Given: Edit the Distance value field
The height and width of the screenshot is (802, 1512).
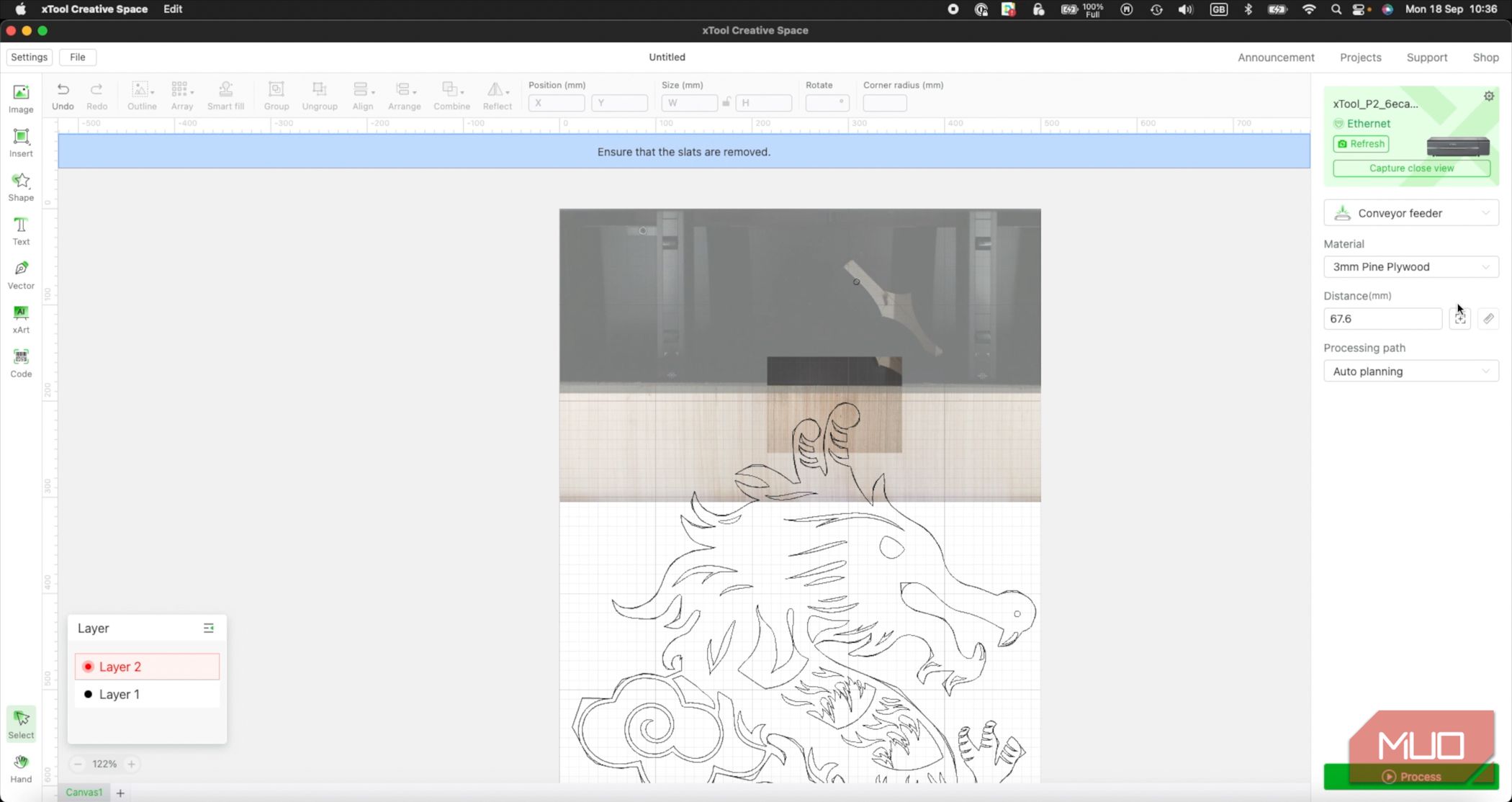Looking at the screenshot, I should [x=1382, y=318].
